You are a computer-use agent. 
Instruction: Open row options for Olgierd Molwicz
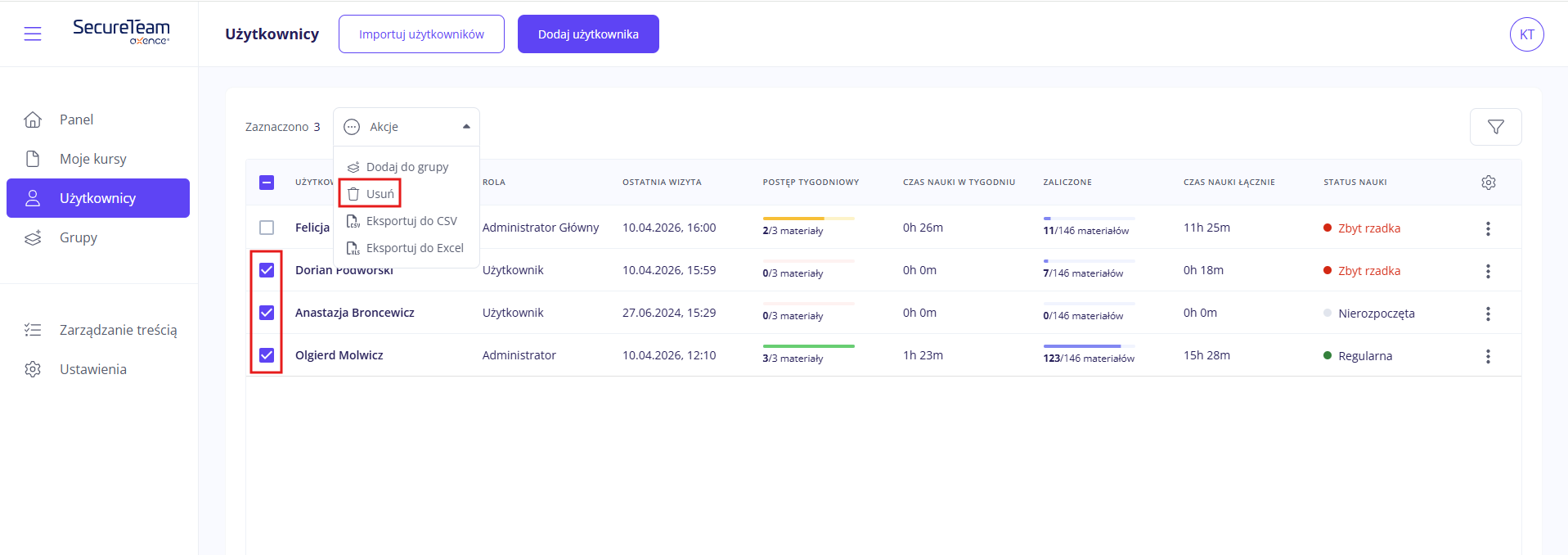pyautogui.click(x=1488, y=356)
